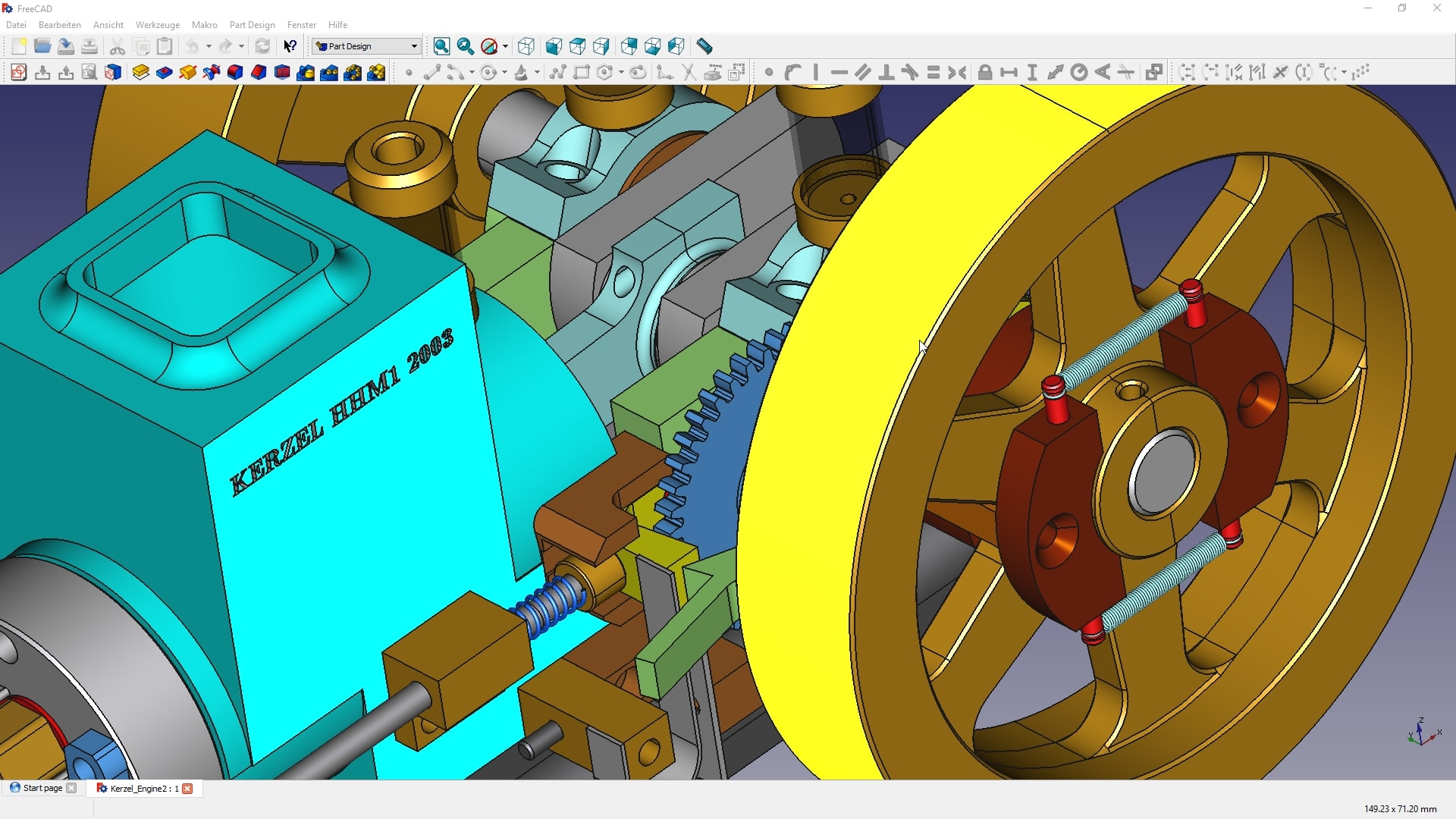Switch to the right view icon
Screen dimensions: 1456x819
tap(601, 46)
